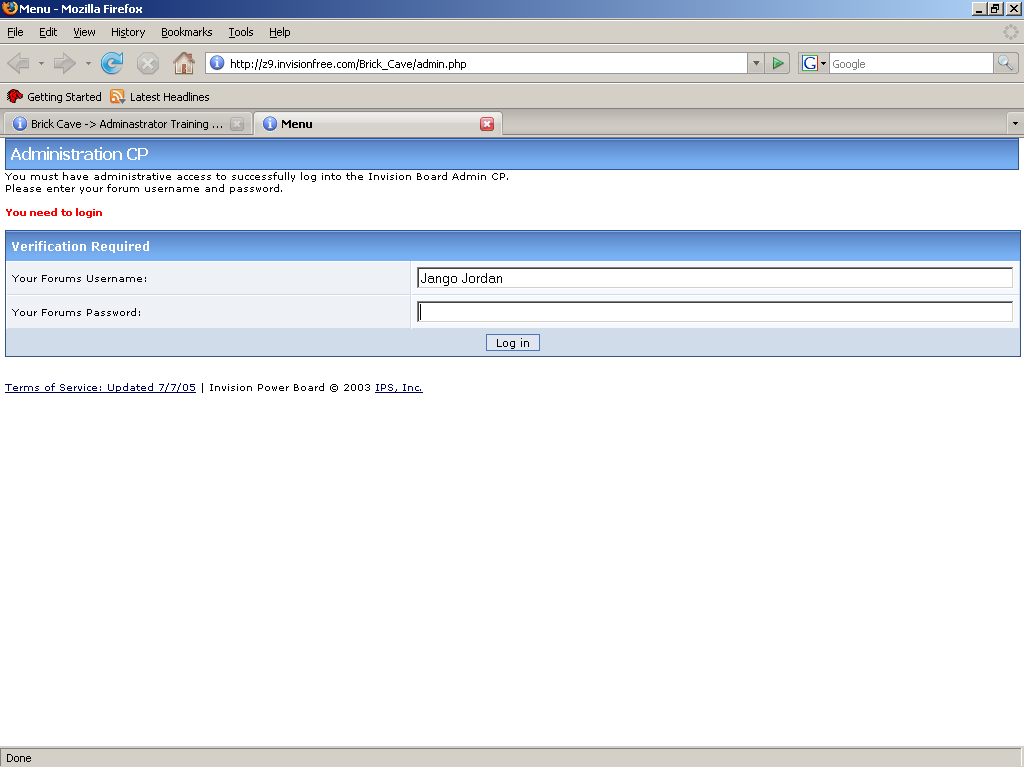The image size is (1024, 768).
Task: Click the Forums Password field
Action: [x=715, y=312]
